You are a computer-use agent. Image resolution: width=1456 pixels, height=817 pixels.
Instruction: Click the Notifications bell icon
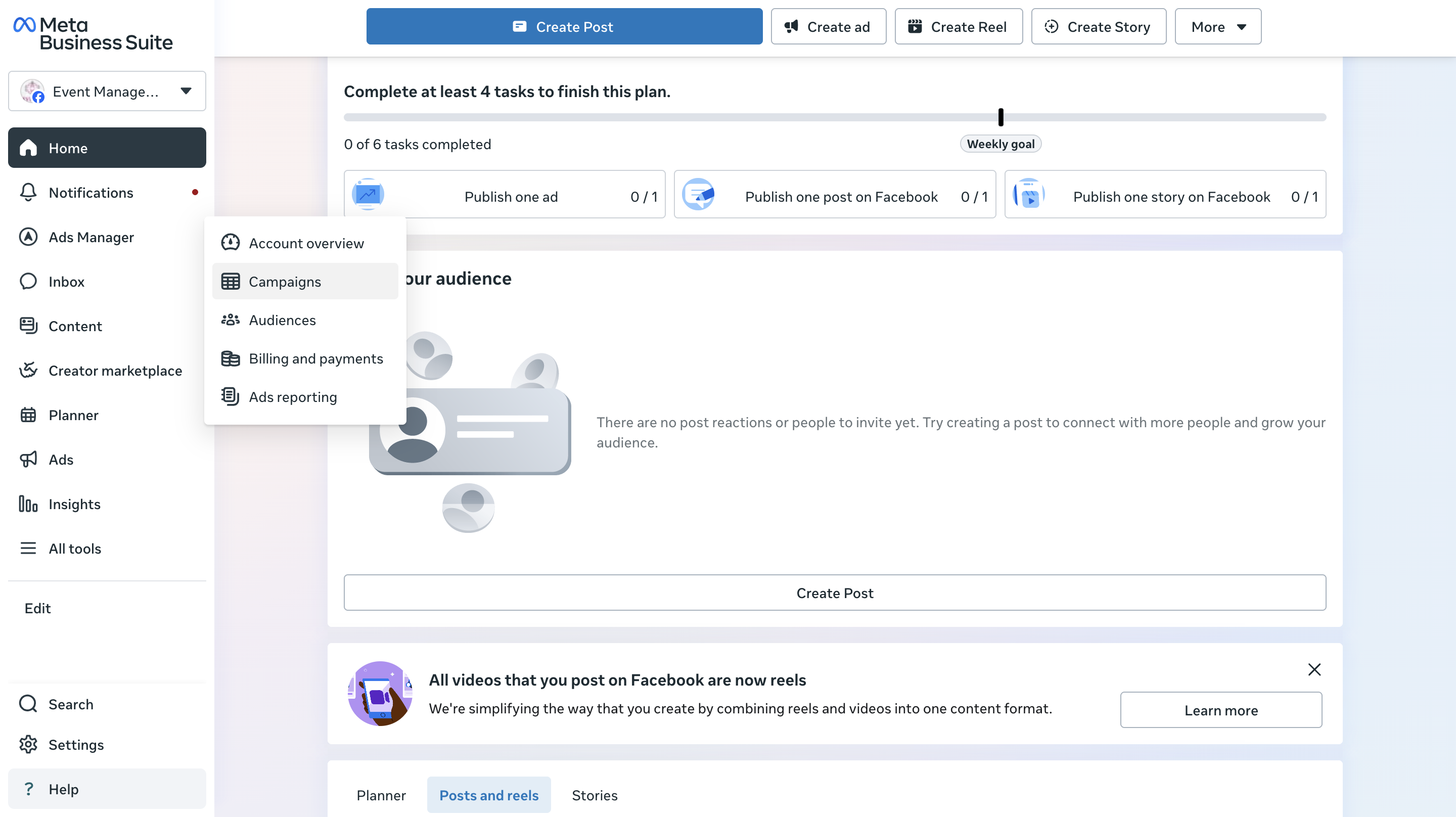pyautogui.click(x=28, y=193)
